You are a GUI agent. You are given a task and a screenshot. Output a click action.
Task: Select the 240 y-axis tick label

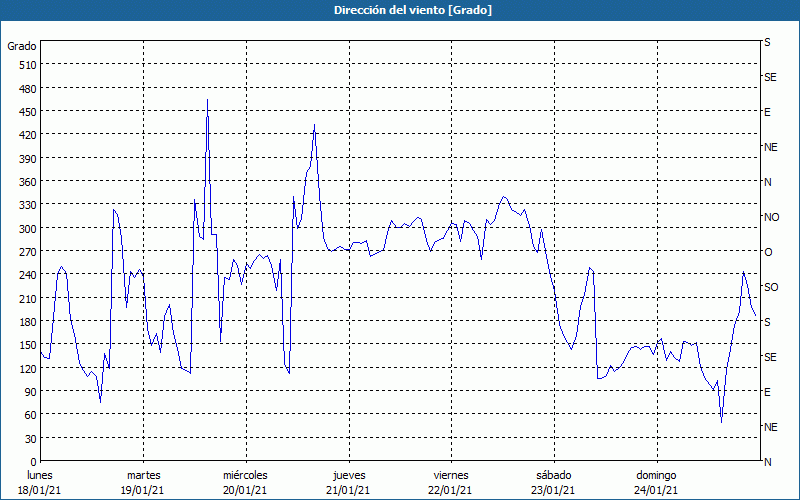pyautogui.click(x=27, y=275)
